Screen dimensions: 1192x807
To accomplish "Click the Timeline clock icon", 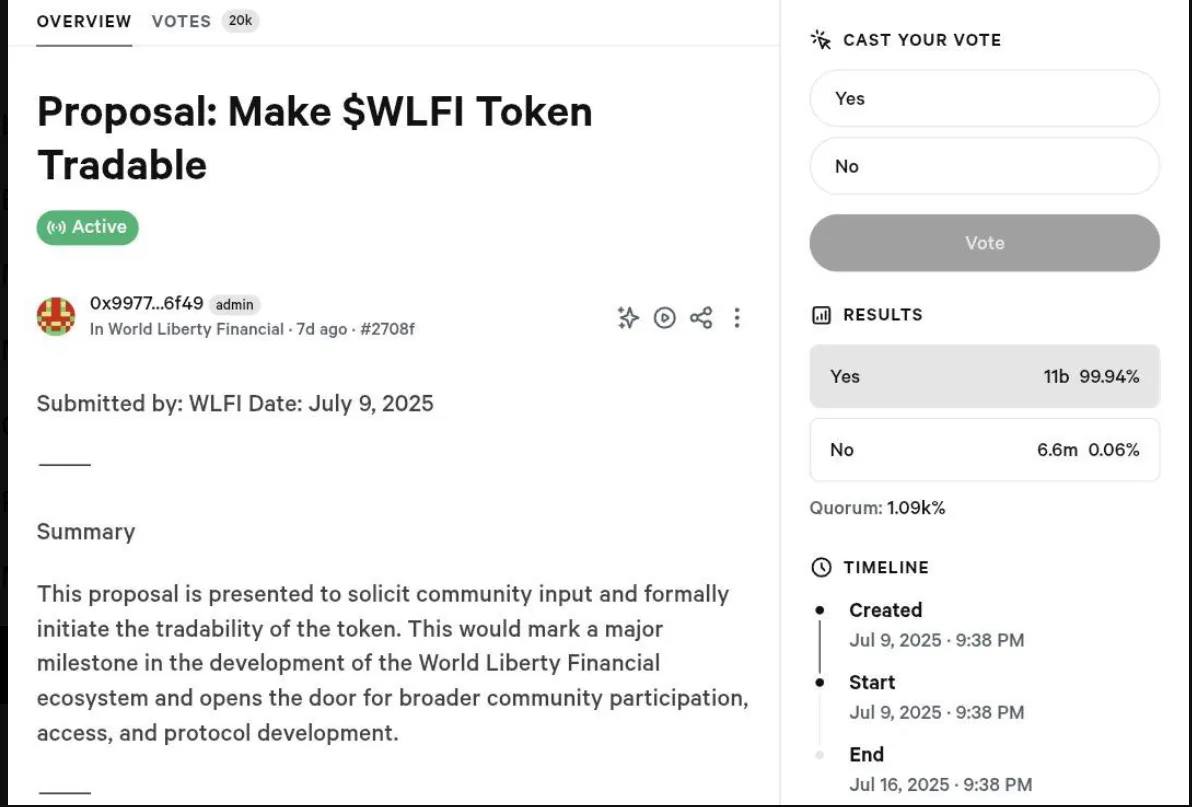I will tap(821, 568).
